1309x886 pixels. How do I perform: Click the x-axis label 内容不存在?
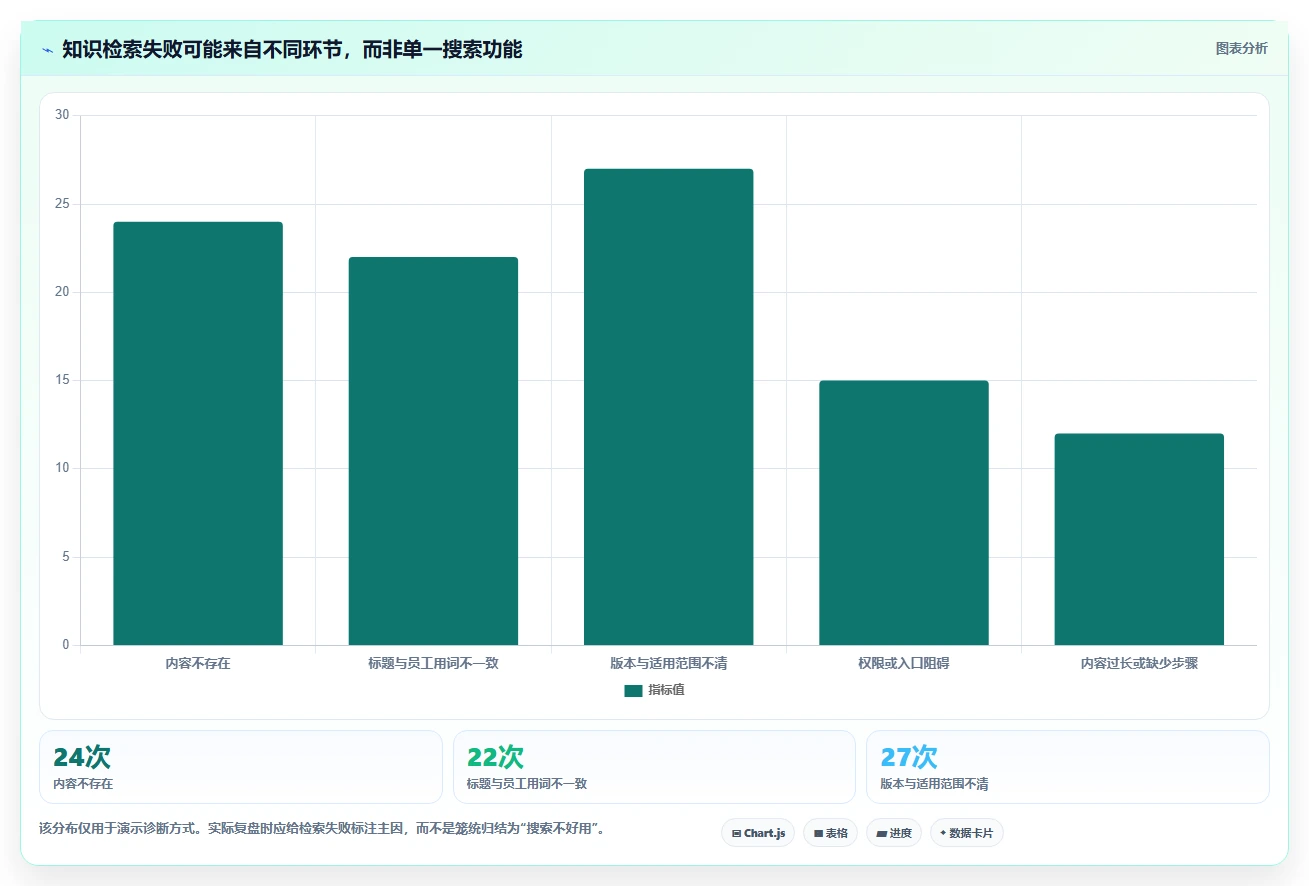coord(198,663)
